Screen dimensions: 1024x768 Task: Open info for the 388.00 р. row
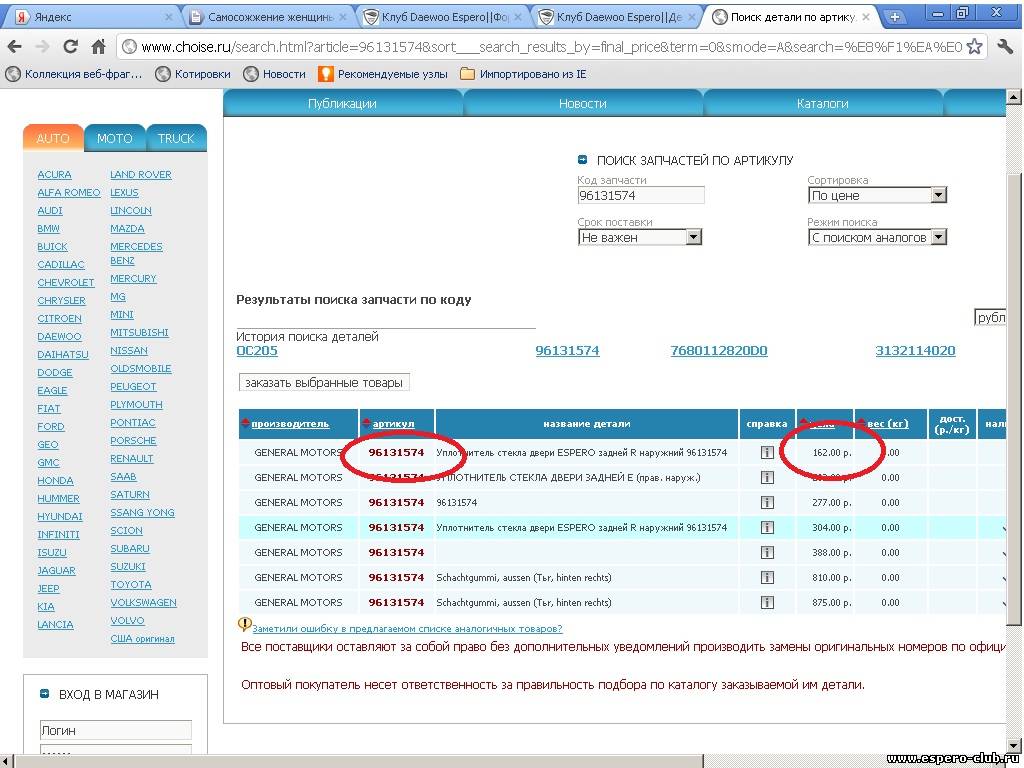click(x=767, y=552)
